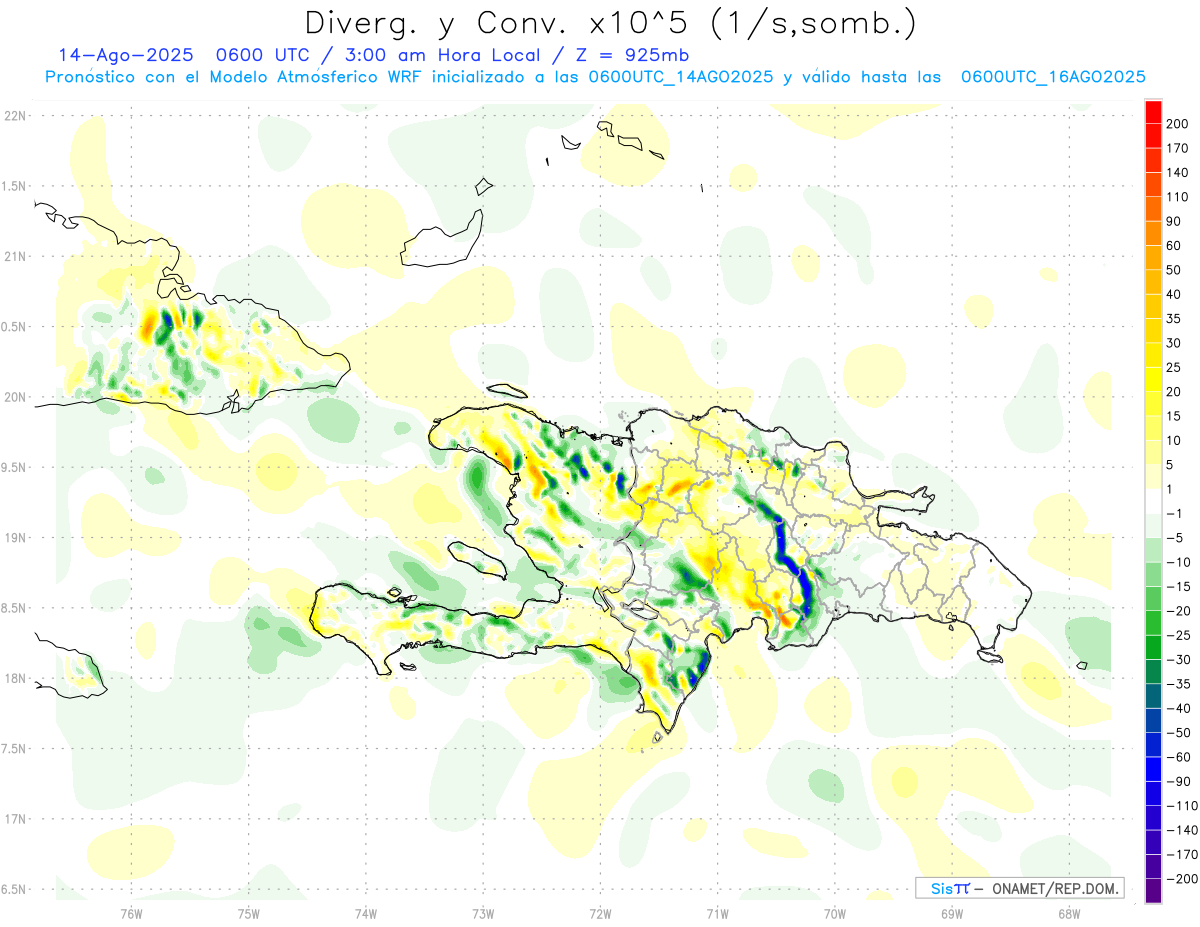Click the colorbar value '-200' at bottom
This screenshot has width=1200, height=927.
pos(1184,878)
